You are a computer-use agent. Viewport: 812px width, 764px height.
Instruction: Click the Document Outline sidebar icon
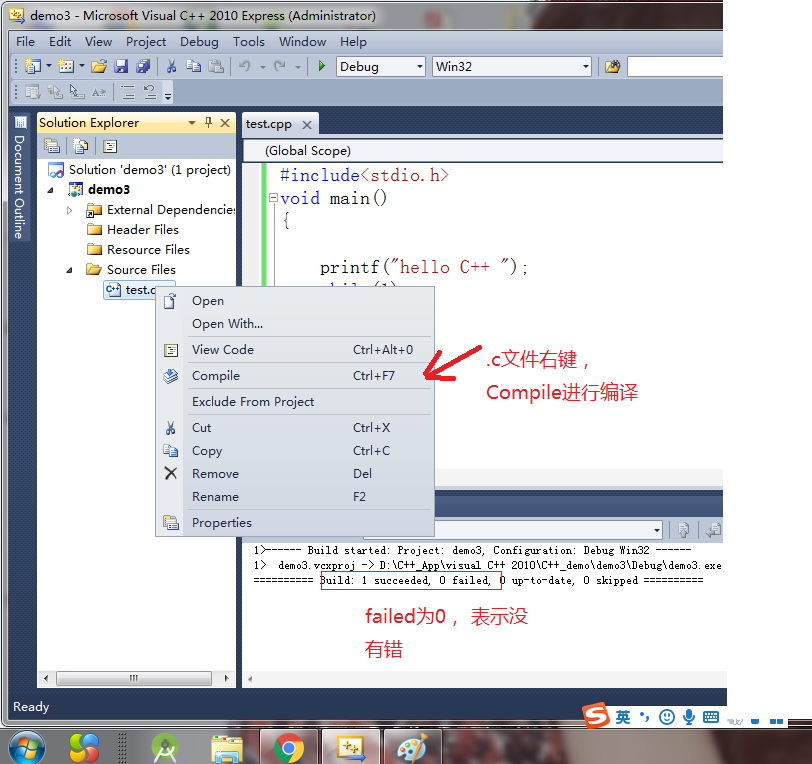click(20, 122)
